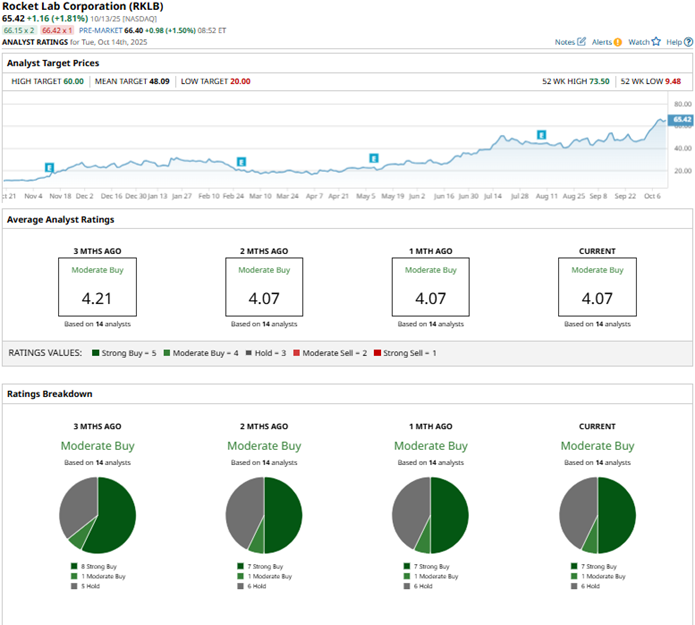
Task: Click the Watch star icon
Action: (x=656, y=42)
